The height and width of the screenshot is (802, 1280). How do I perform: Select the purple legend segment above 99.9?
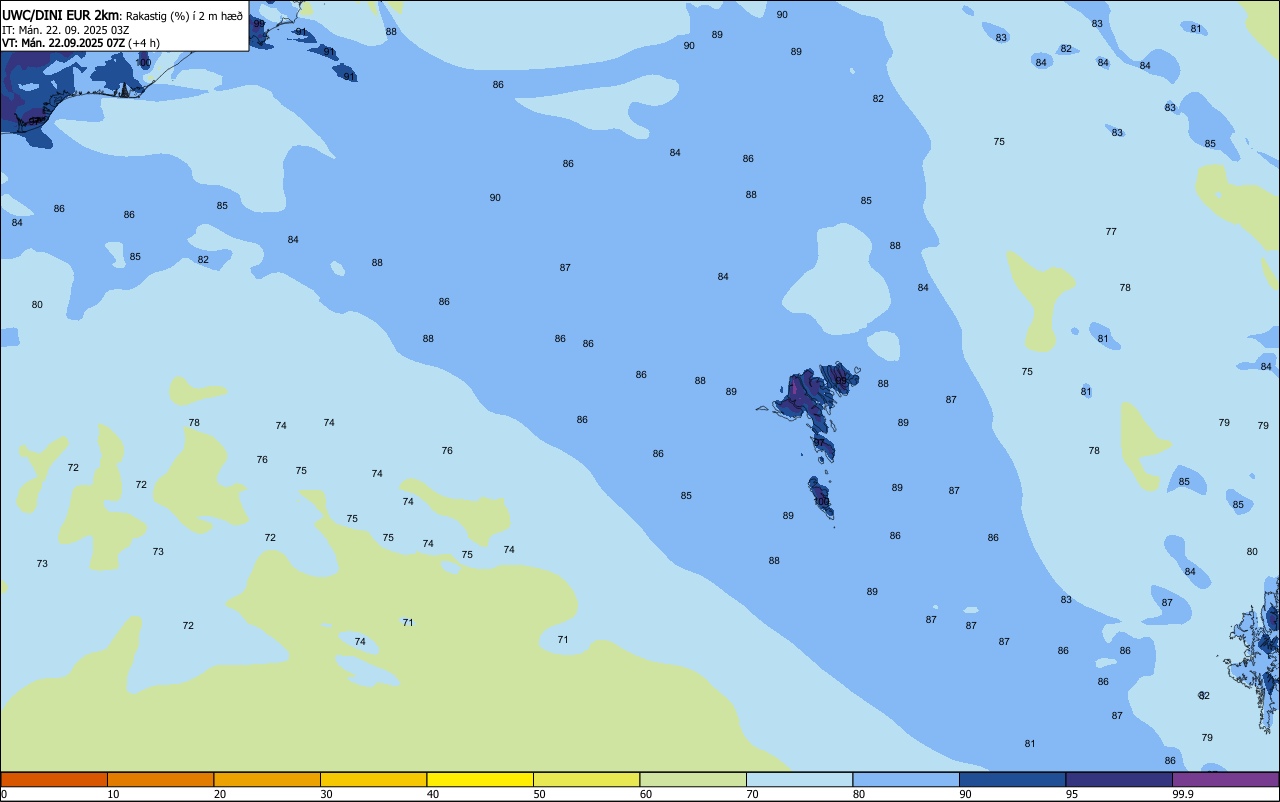(1225, 779)
